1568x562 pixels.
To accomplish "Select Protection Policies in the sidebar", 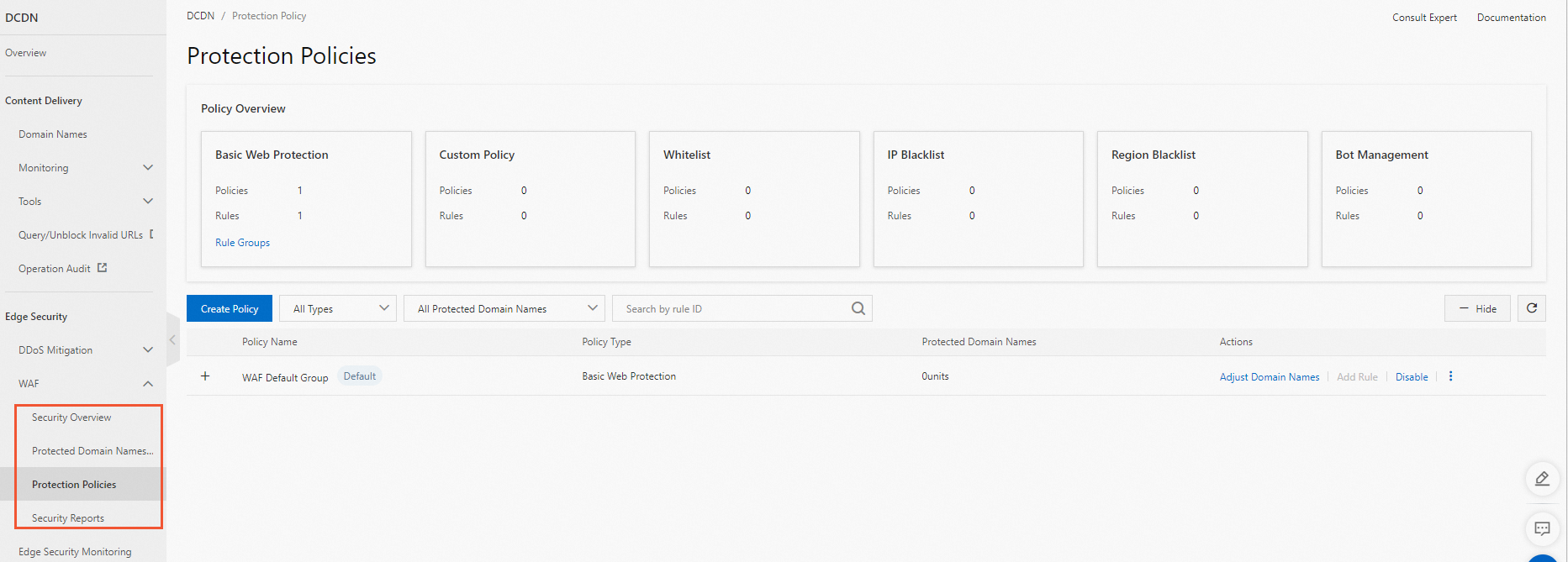I will coord(74,485).
